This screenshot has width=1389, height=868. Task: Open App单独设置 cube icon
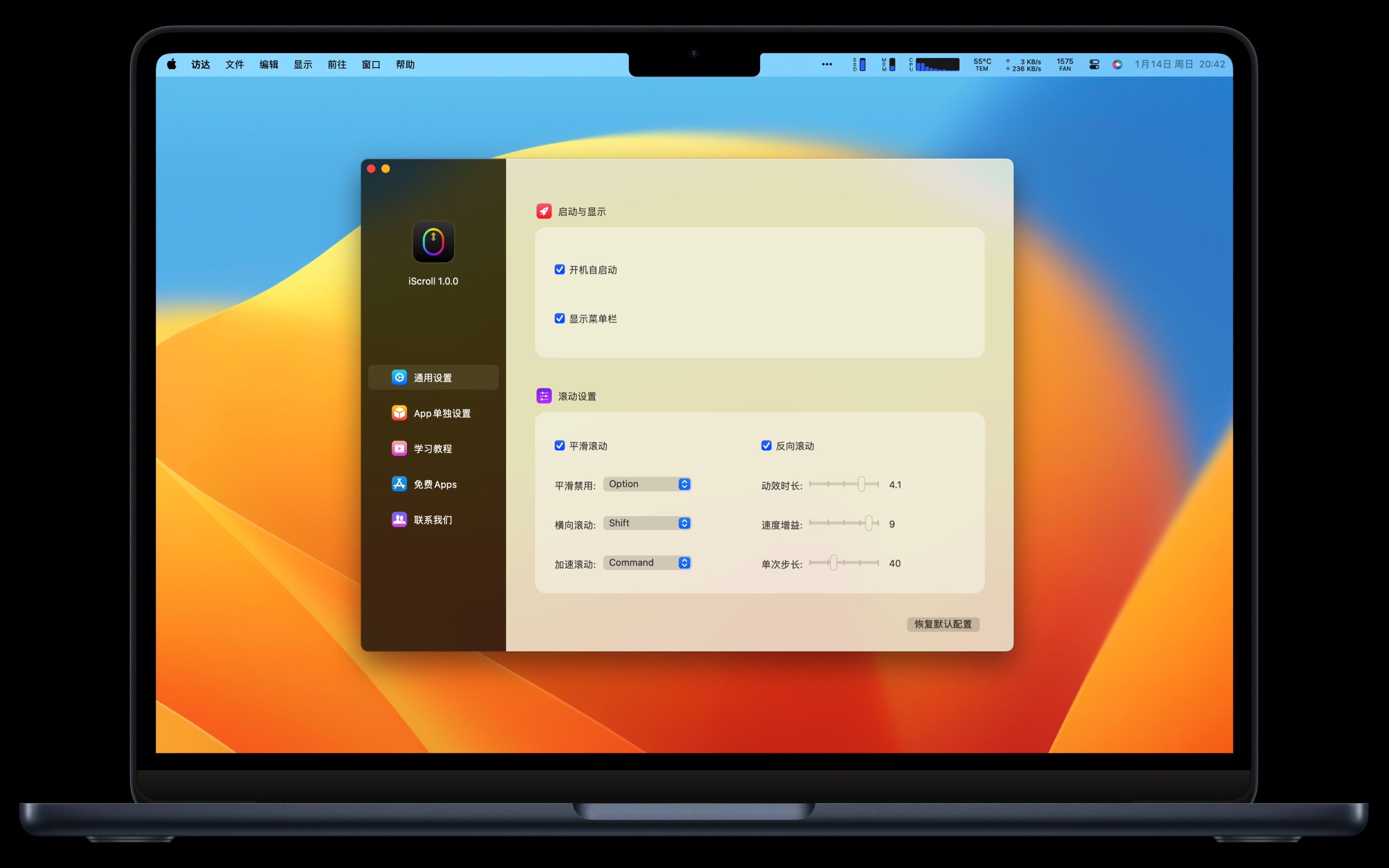[x=399, y=413]
